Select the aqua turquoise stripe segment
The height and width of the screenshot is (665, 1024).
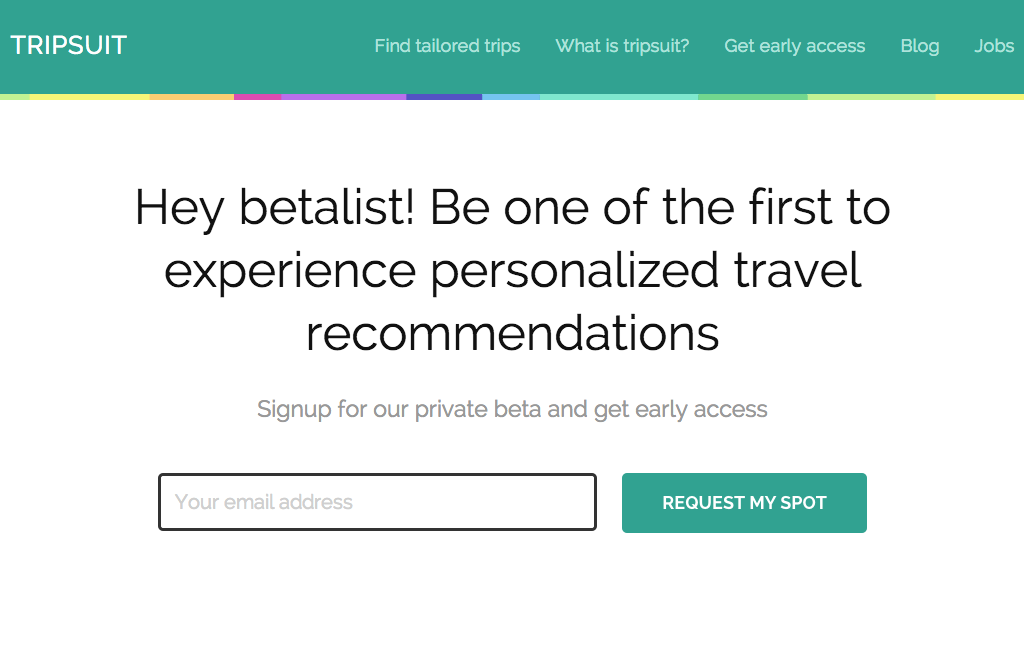coord(619,97)
